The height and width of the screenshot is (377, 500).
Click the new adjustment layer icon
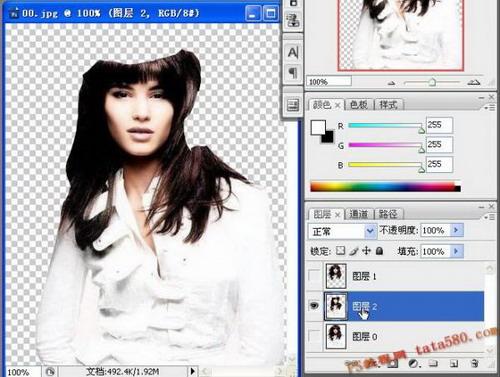tap(414, 363)
